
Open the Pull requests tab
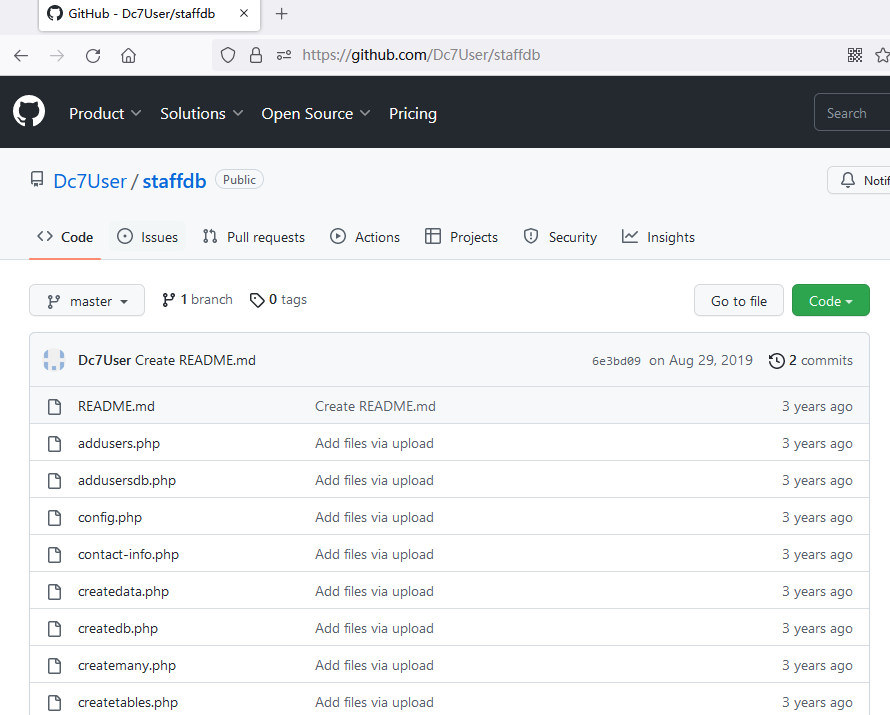254,237
